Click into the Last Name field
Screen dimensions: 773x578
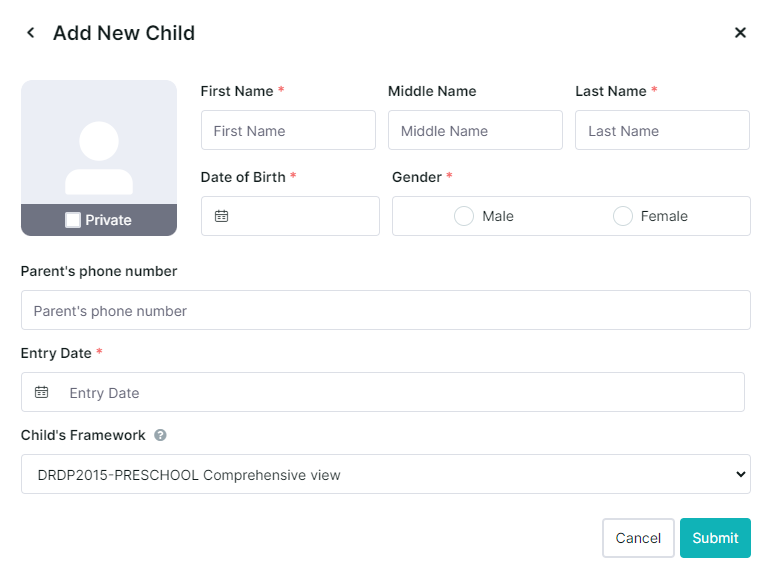[x=663, y=130]
